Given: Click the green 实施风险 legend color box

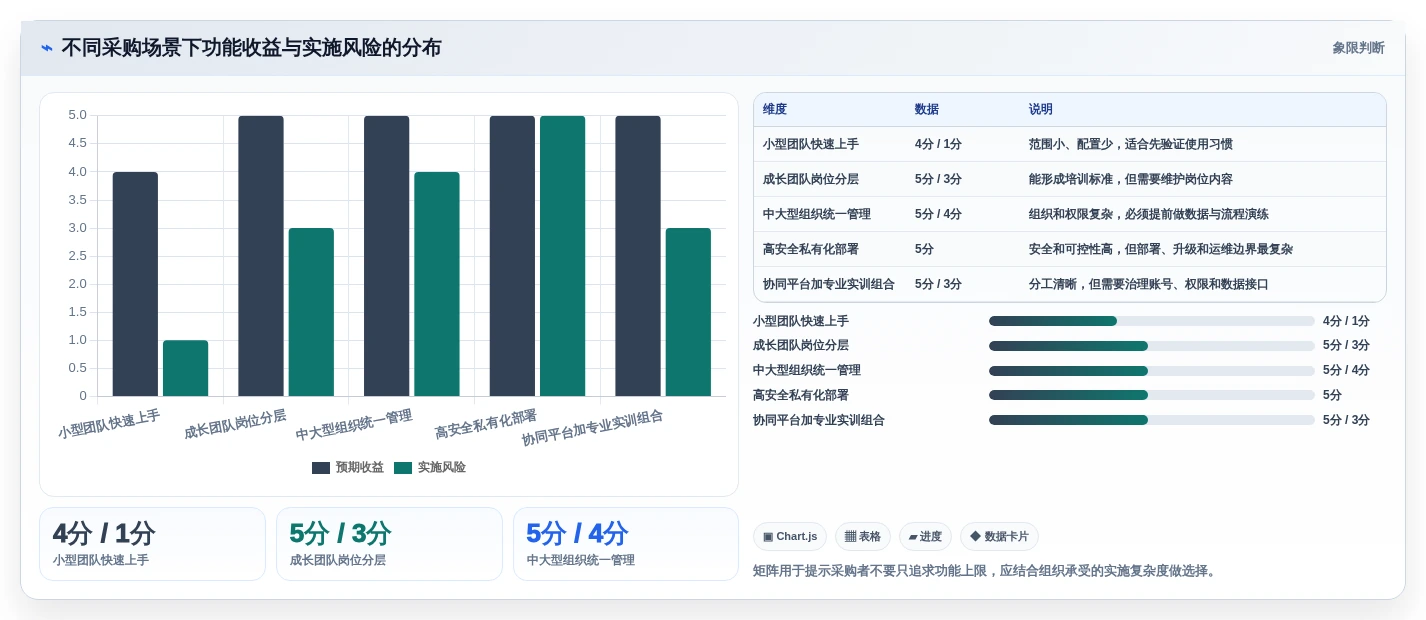Looking at the screenshot, I should pyautogui.click(x=403, y=468).
